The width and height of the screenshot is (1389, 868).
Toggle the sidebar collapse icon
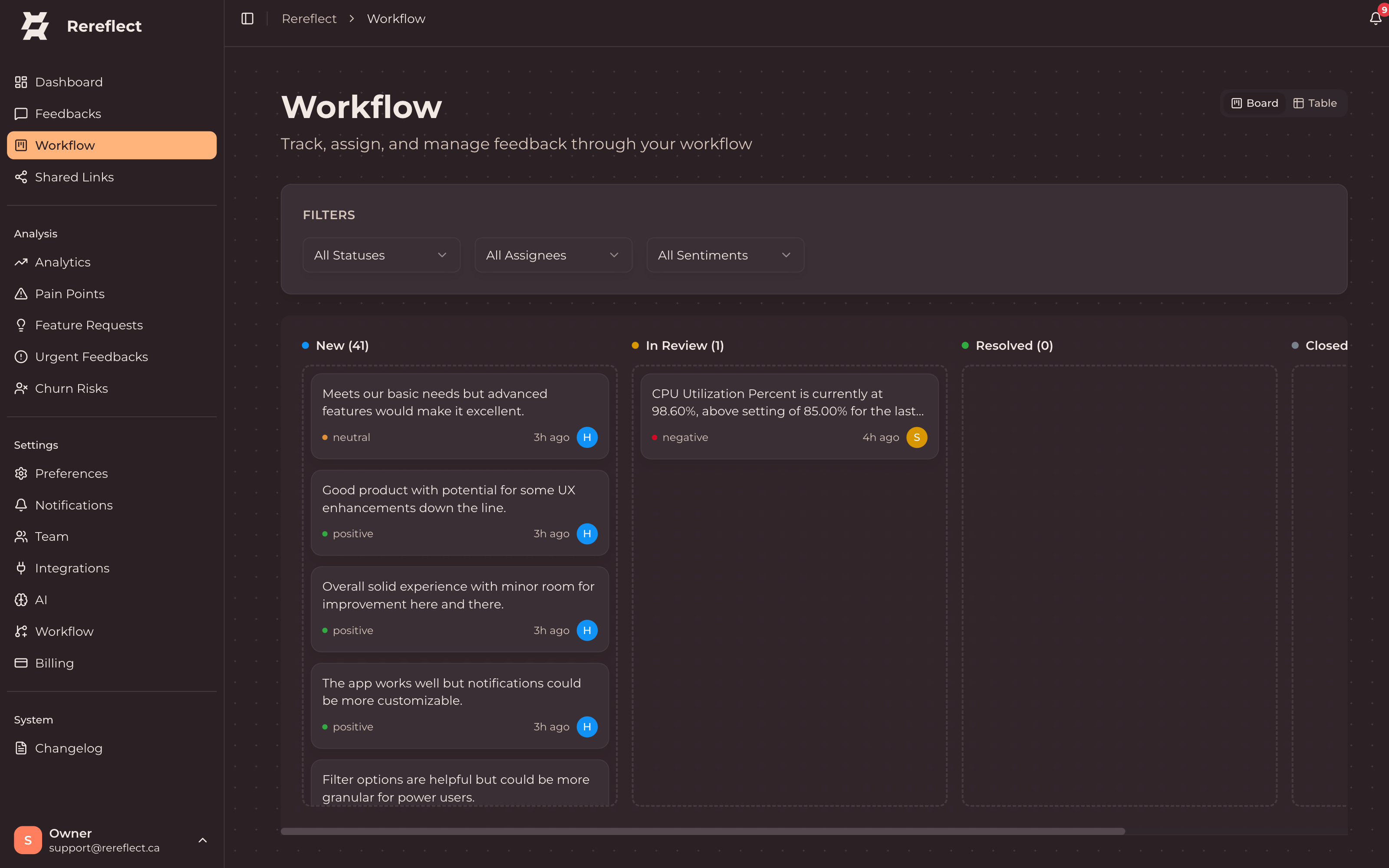coord(247,18)
